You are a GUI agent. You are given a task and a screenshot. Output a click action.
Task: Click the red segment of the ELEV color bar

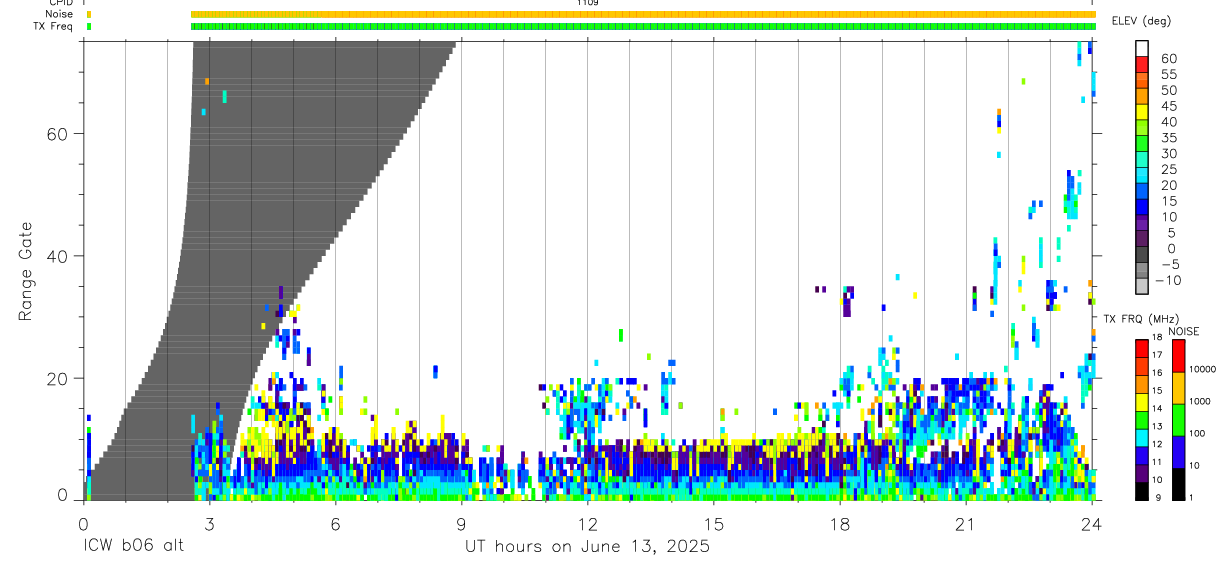pos(1142,65)
